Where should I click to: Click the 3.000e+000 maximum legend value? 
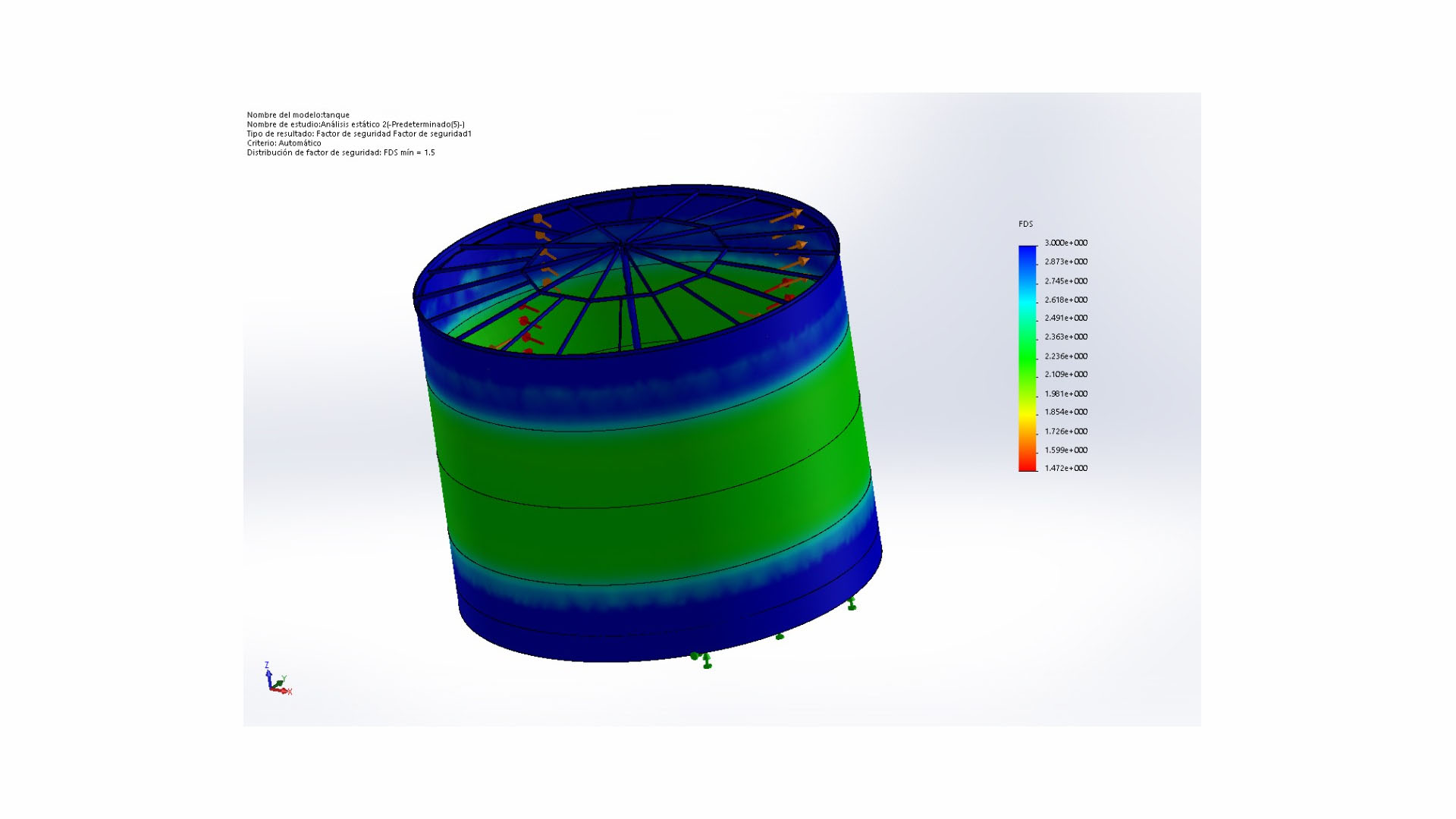point(1065,243)
